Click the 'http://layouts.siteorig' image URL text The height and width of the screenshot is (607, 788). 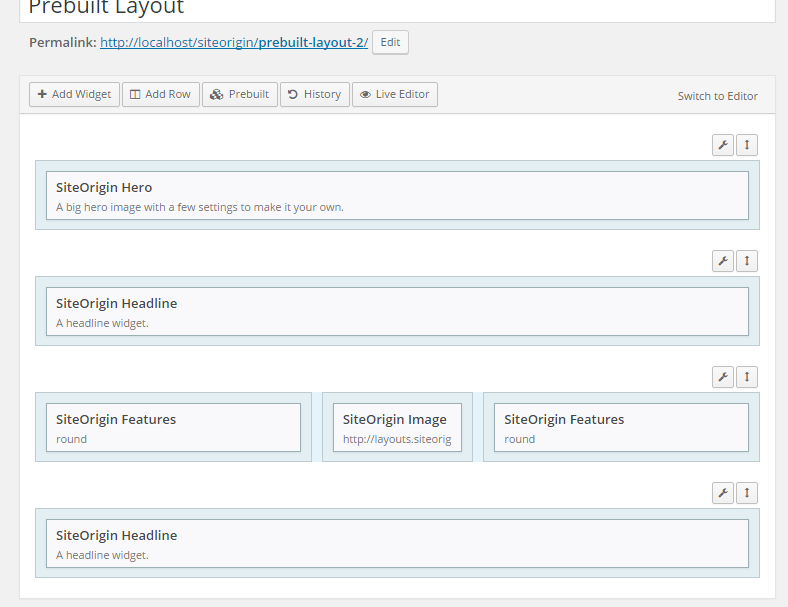point(397,439)
